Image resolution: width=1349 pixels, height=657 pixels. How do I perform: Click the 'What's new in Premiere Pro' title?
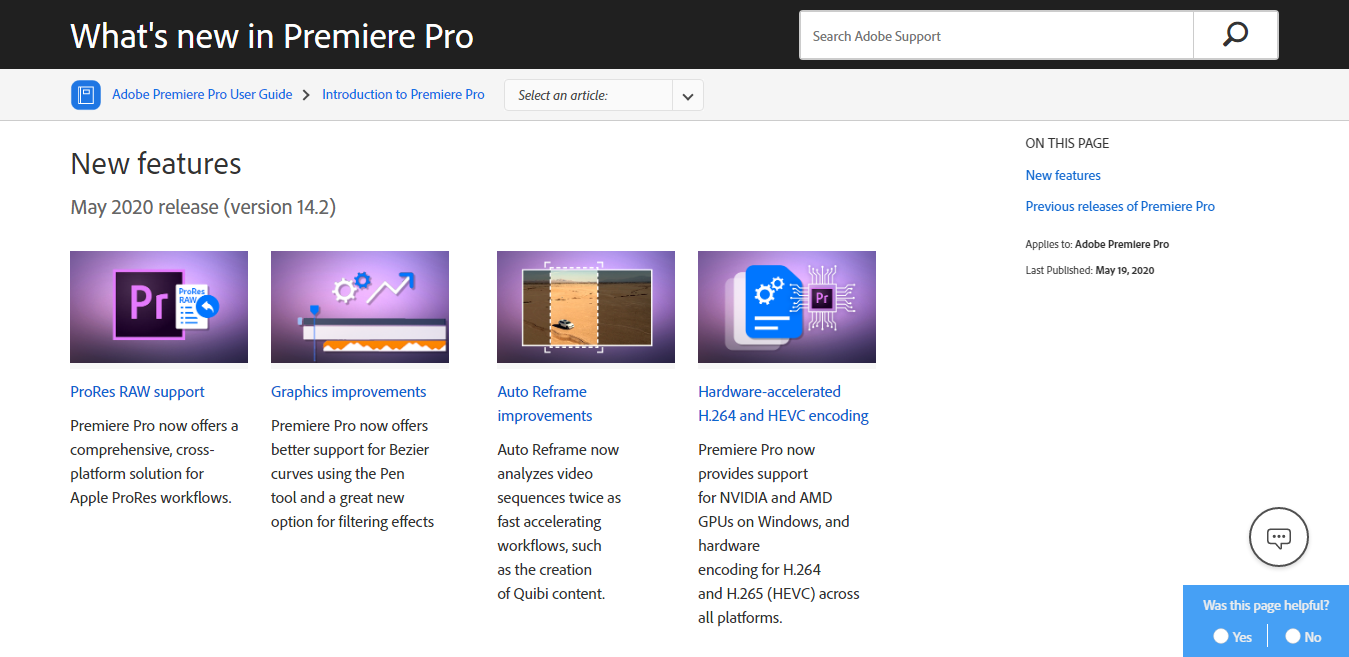point(272,36)
